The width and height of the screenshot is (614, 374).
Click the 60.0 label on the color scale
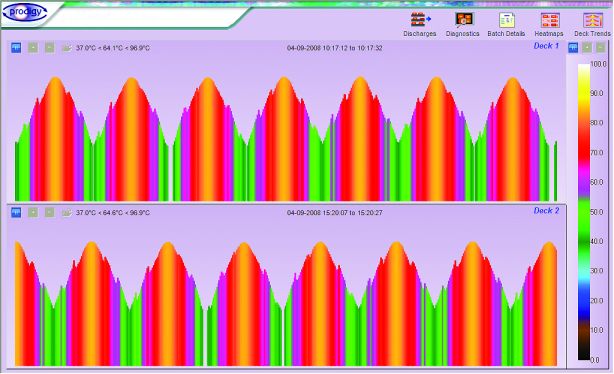point(597,182)
